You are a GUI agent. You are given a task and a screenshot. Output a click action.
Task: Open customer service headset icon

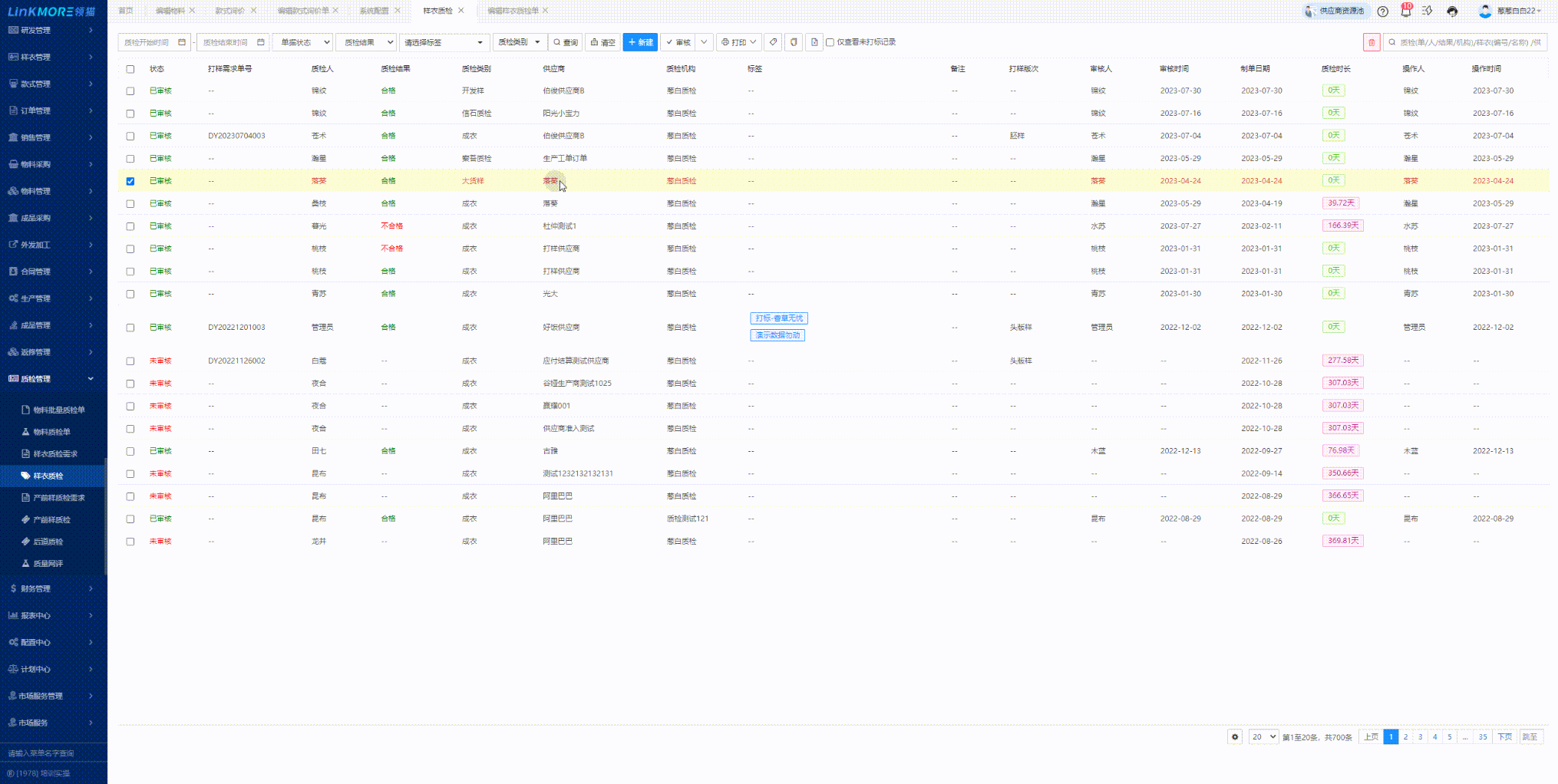coord(1452,12)
